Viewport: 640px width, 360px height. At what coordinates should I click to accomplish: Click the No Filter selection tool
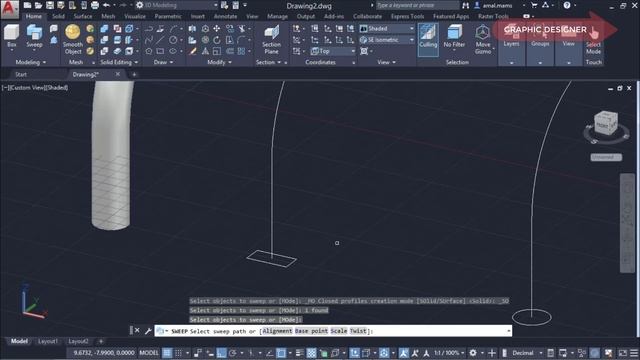point(454,36)
